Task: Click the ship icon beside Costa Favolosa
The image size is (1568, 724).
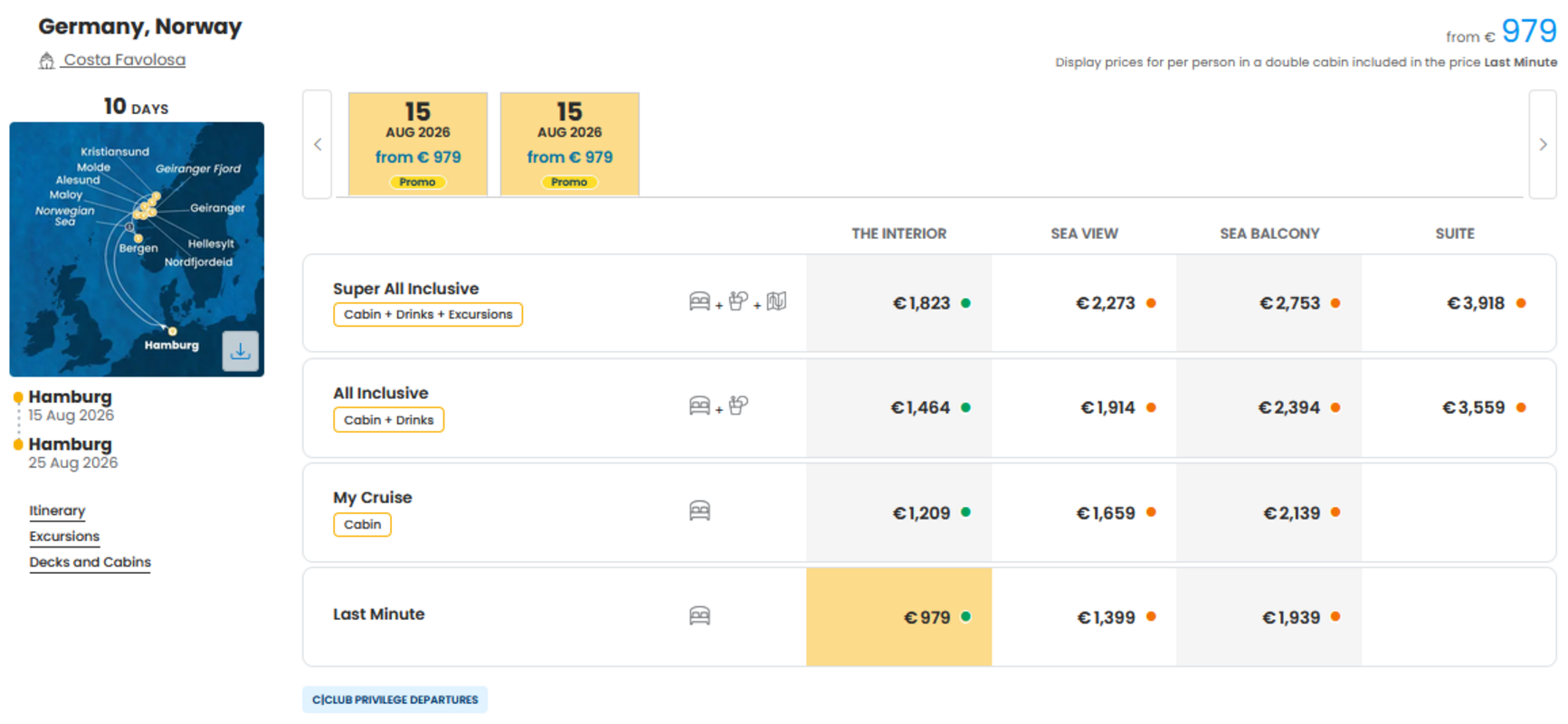Action: [x=46, y=61]
